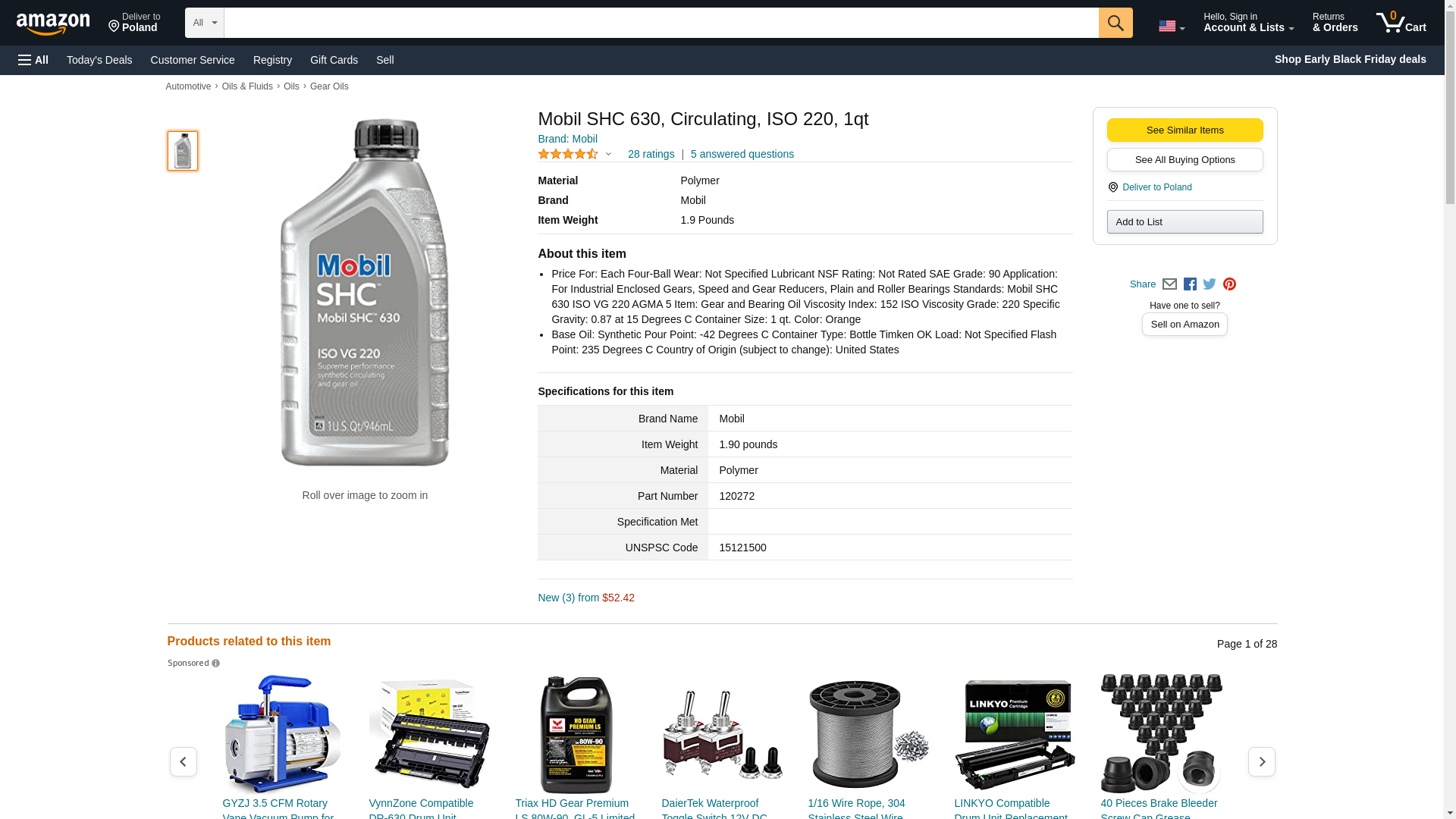Click the search magnifier icon

(x=1115, y=23)
